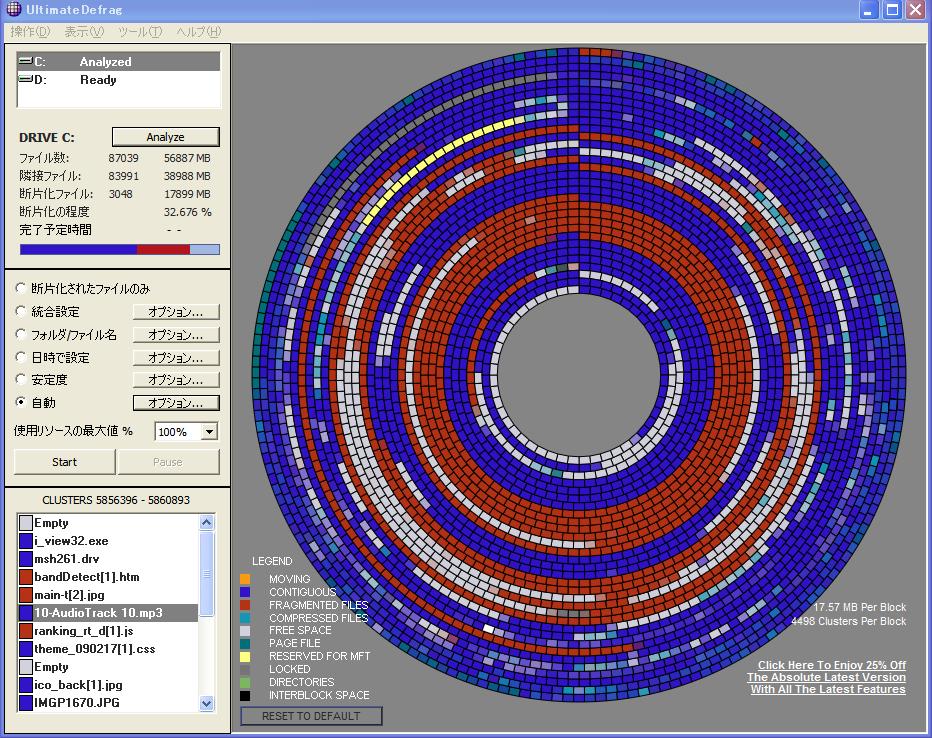Click the blue icon beside msh261.drv

point(26,559)
